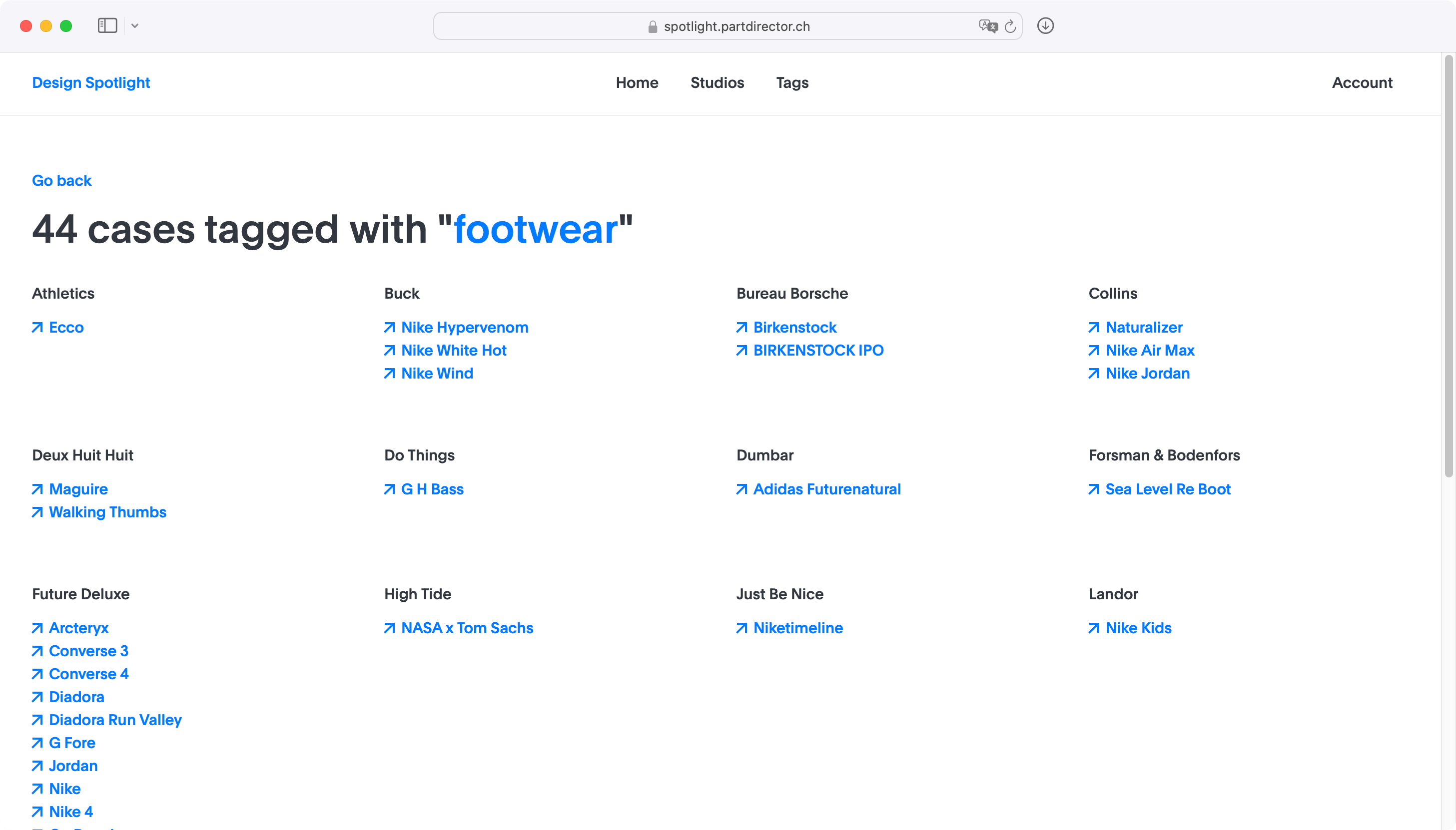Image resolution: width=1456 pixels, height=830 pixels.
Task: Open the BIRKENSTOCK IPO case
Action: tap(818, 350)
